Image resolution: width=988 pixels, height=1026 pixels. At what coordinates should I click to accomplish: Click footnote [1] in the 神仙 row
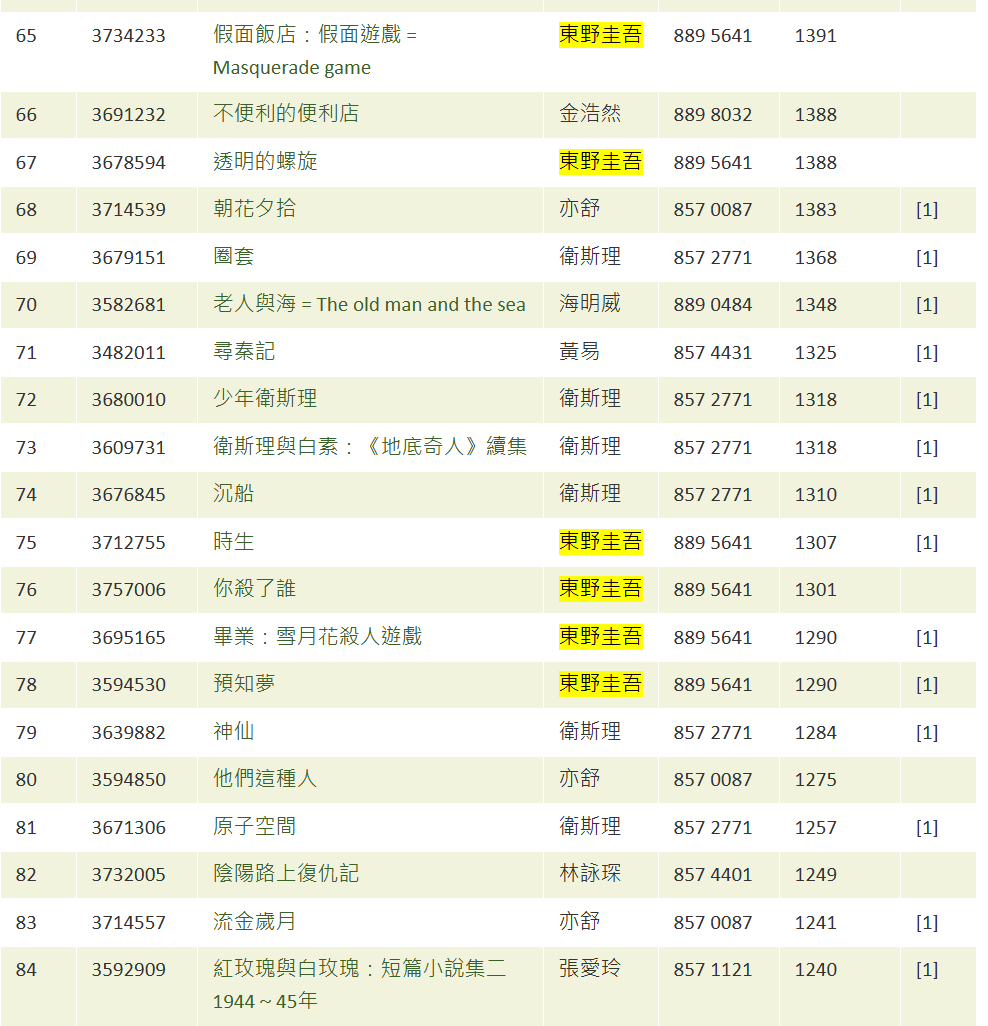(x=926, y=732)
